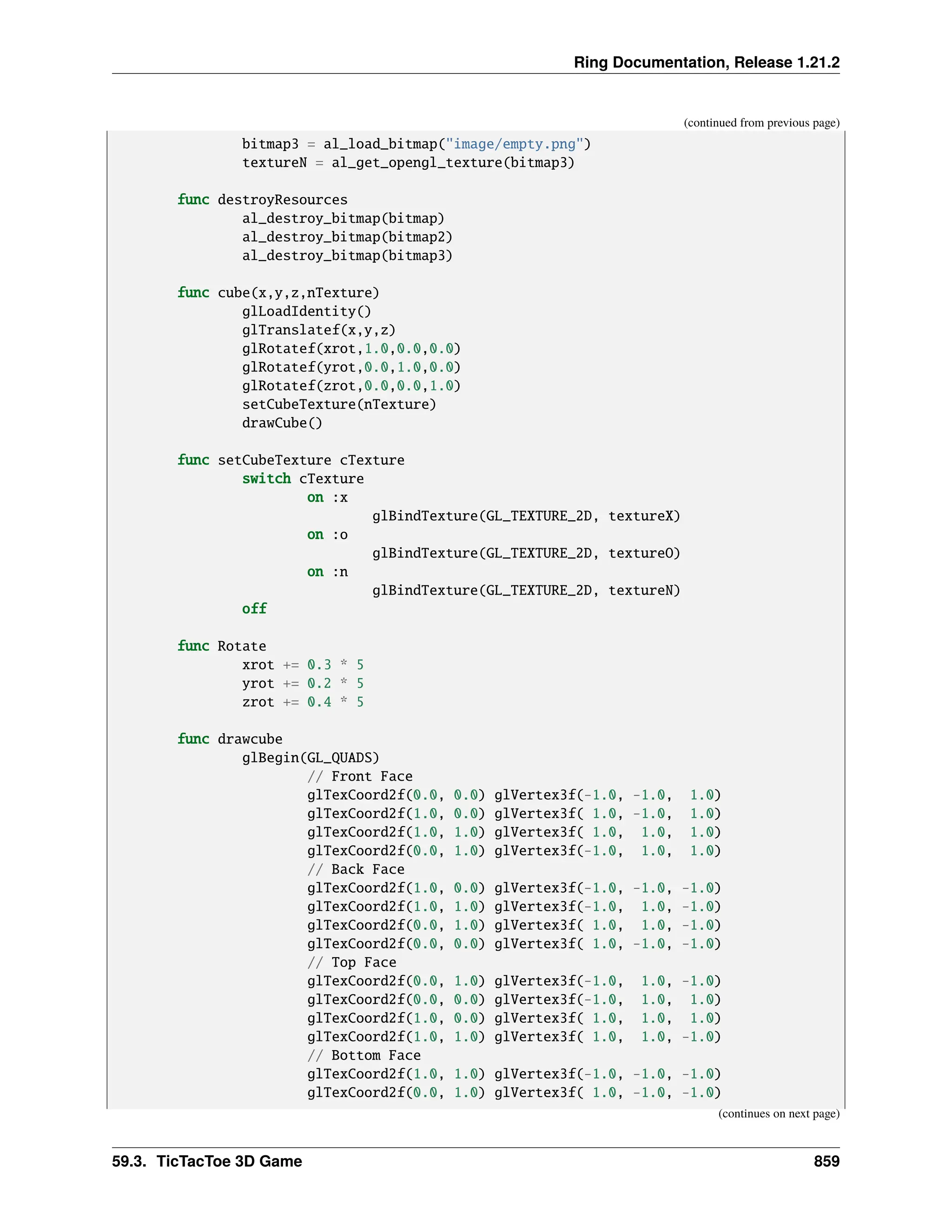Click the 'zrot += 0.4 * 5' line

click(303, 702)
